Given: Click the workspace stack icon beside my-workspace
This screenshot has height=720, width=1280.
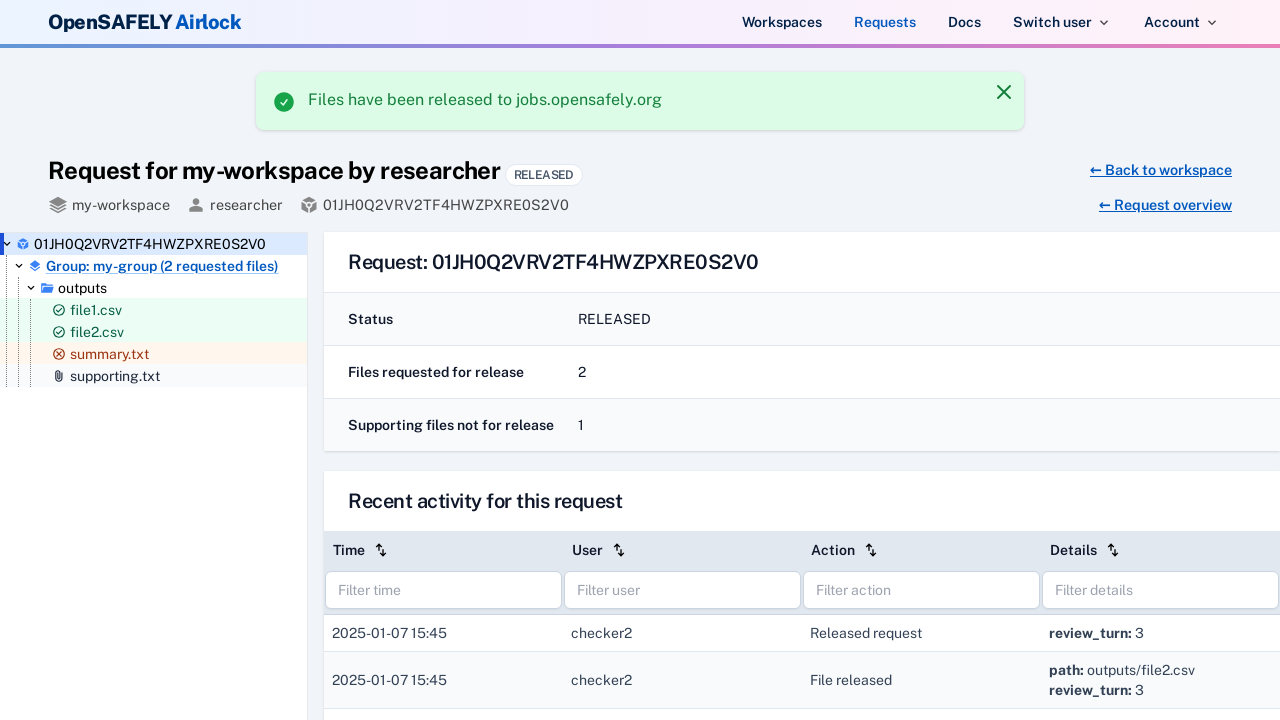Looking at the screenshot, I should point(58,205).
